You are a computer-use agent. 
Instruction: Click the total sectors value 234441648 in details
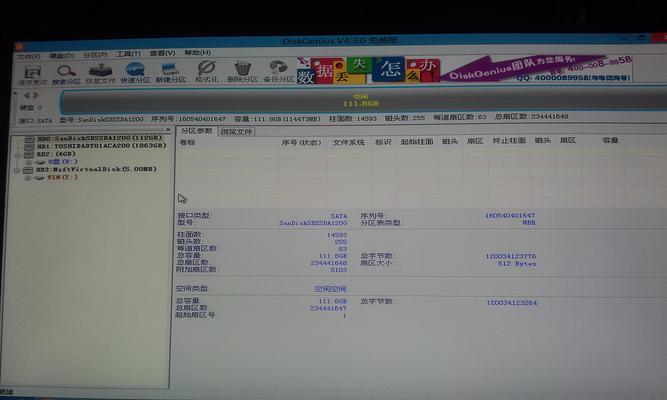point(328,263)
